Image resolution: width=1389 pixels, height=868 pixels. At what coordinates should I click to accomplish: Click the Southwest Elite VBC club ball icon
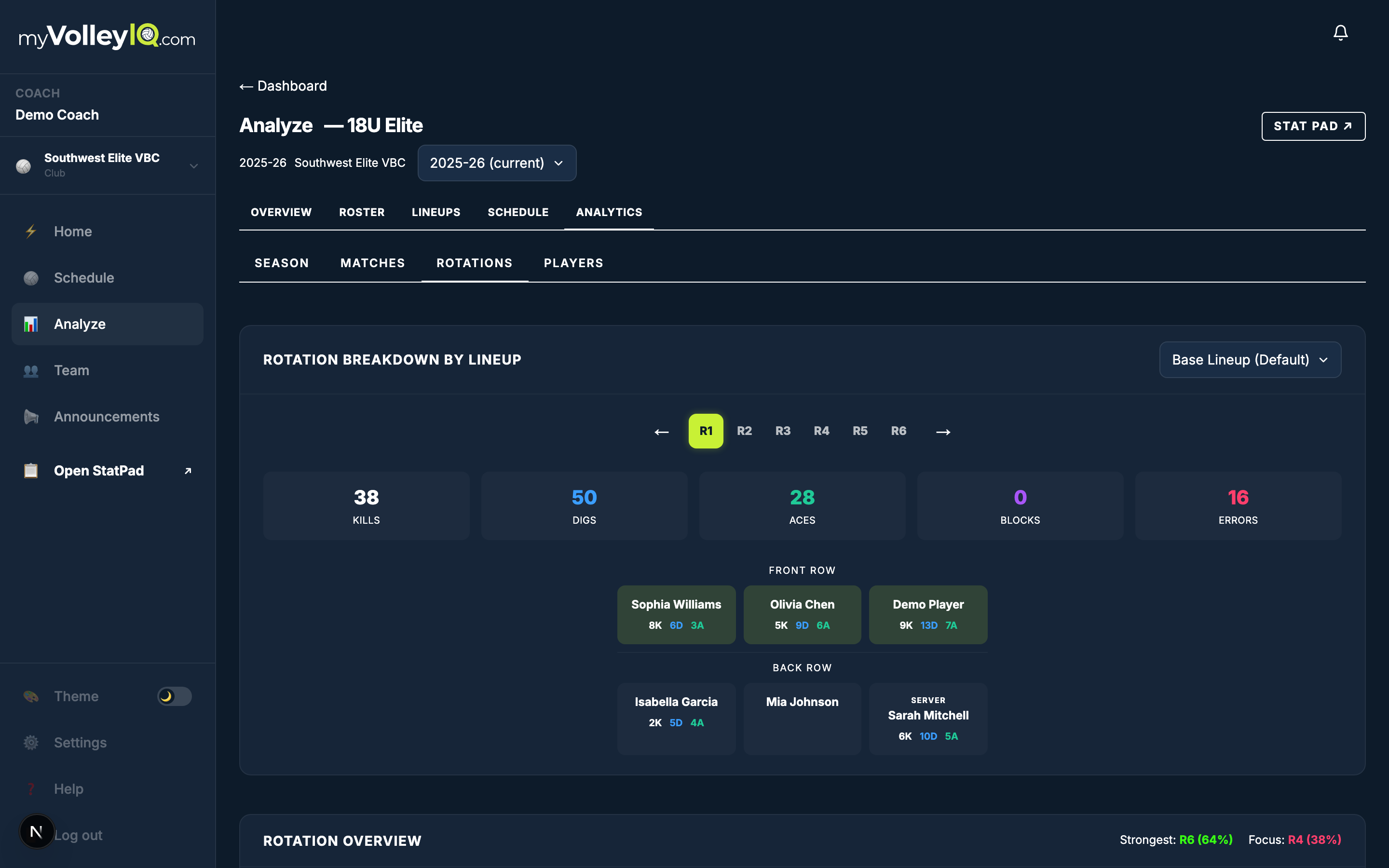[24, 166]
